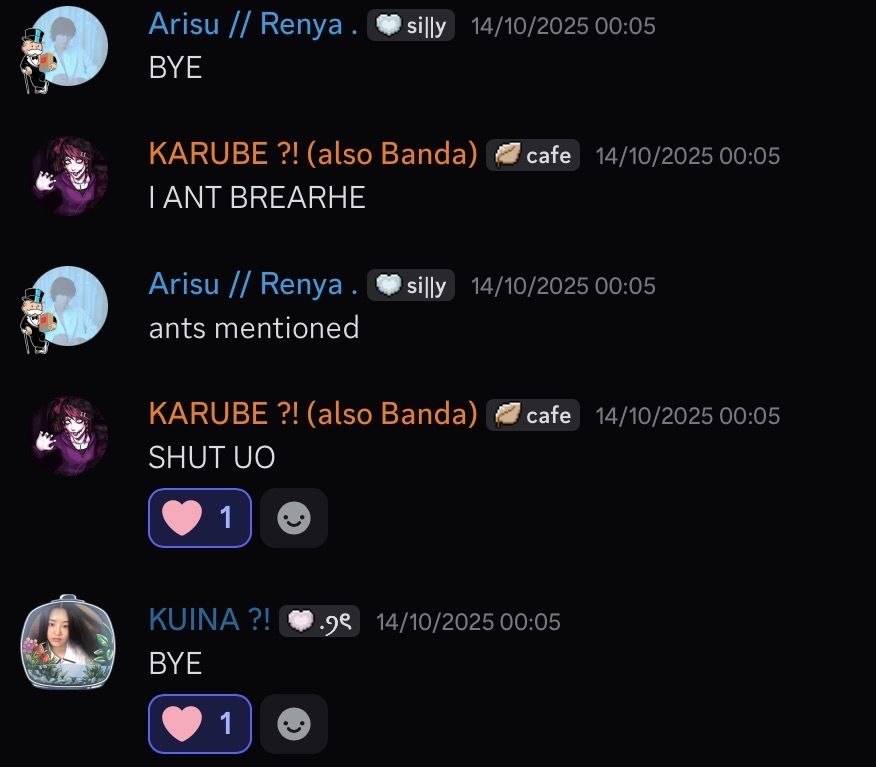Add reaction smiley under KUINA's BYE message

point(294,724)
